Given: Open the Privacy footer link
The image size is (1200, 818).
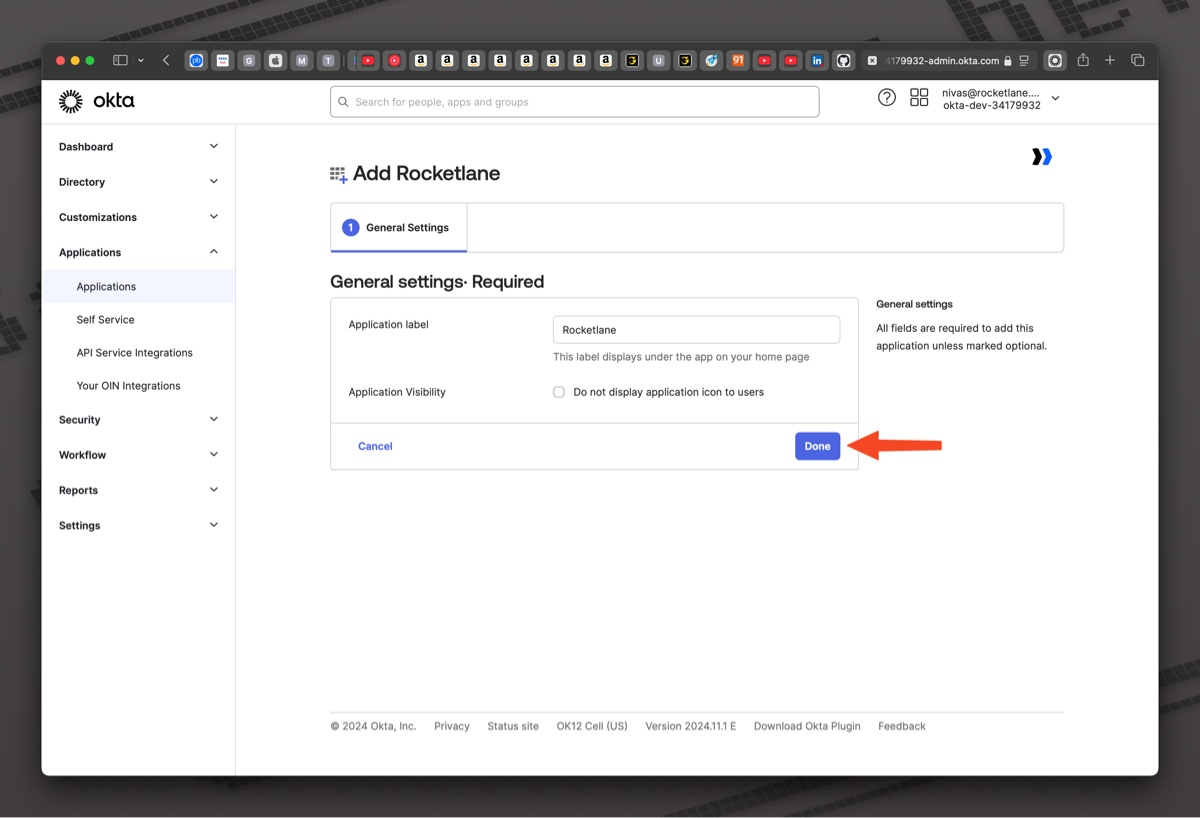Looking at the screenshot, I should pyautogui.click(x=452, y=726).
